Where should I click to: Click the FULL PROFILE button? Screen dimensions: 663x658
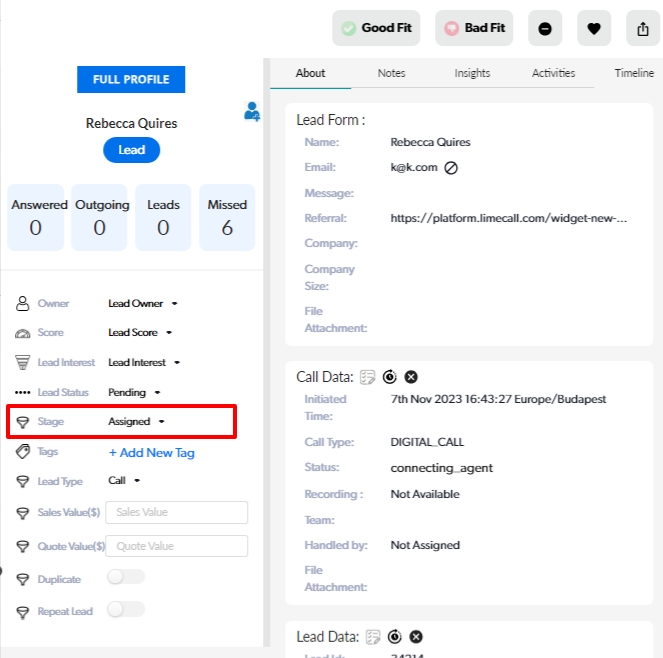(x=131, y=79)
